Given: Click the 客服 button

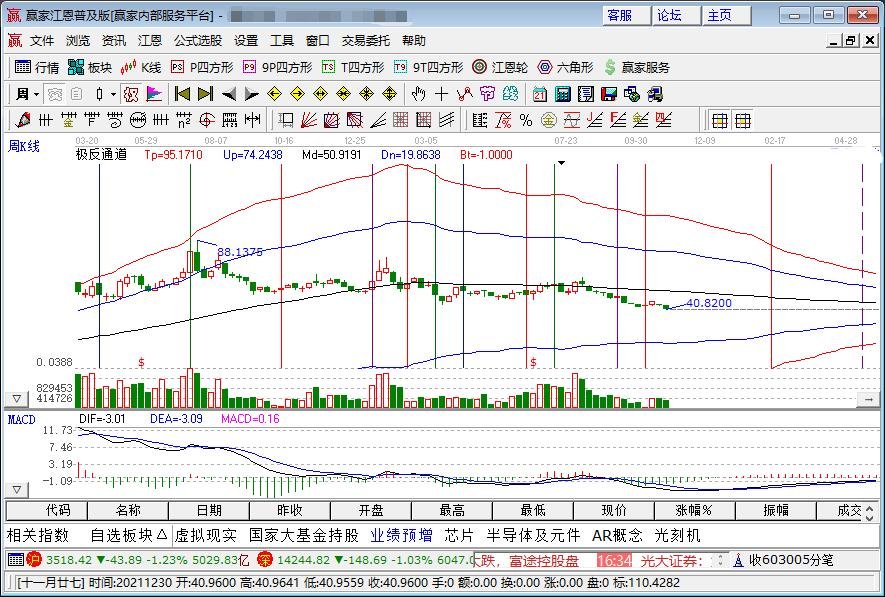Looking at the screenshot, I should pos(626,15).
